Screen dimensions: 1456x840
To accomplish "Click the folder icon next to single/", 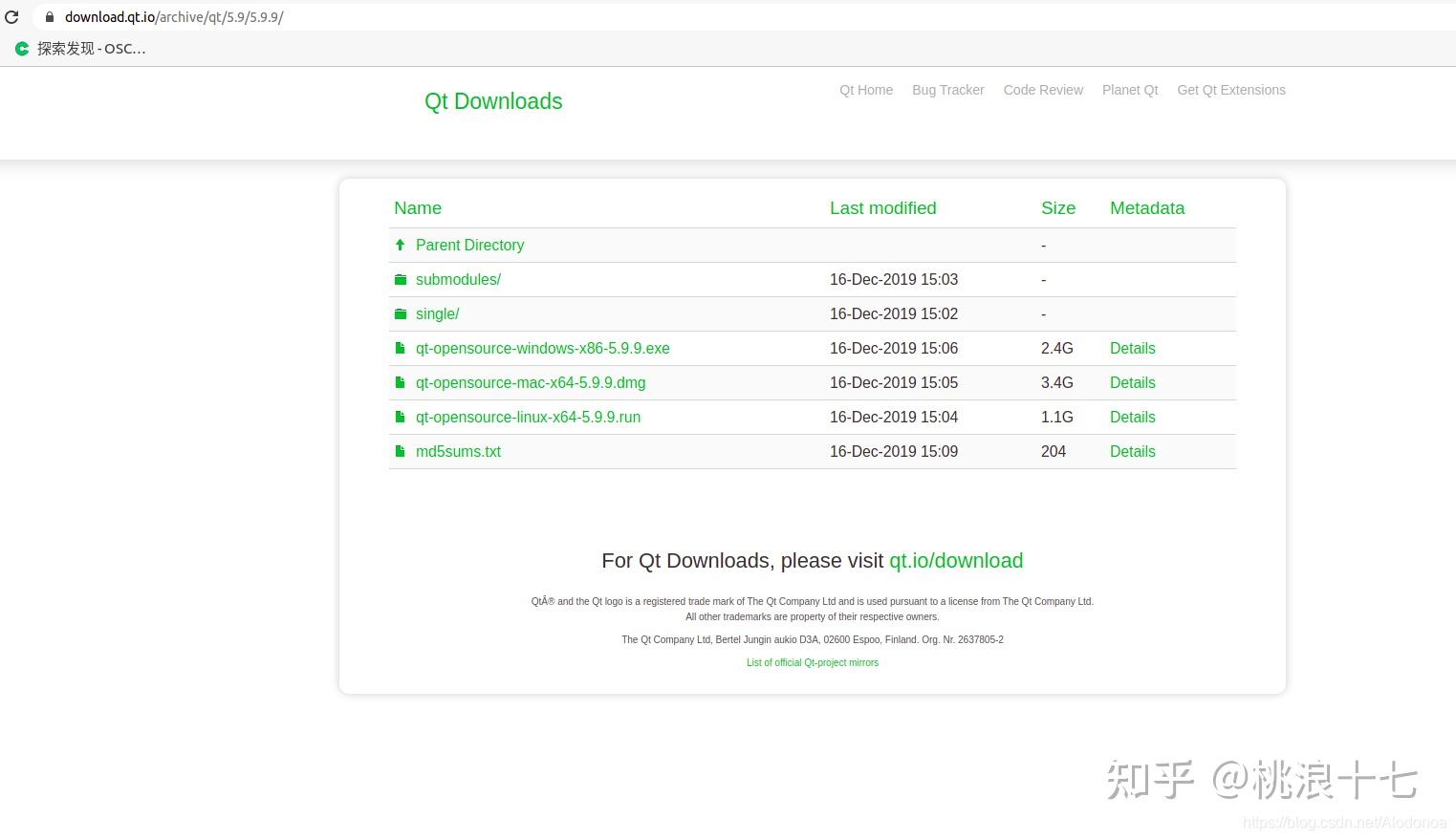I will pos(401,313).
